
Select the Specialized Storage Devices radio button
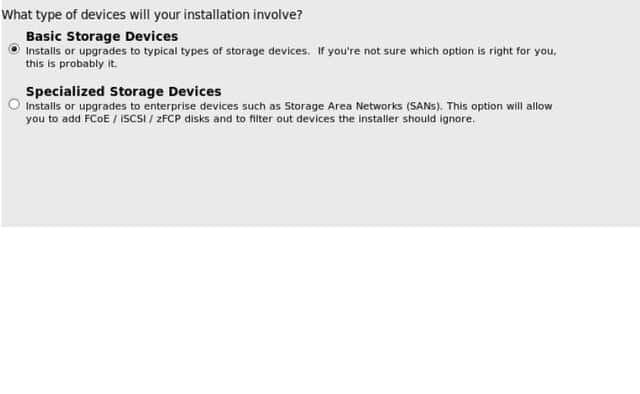point(14,105)
